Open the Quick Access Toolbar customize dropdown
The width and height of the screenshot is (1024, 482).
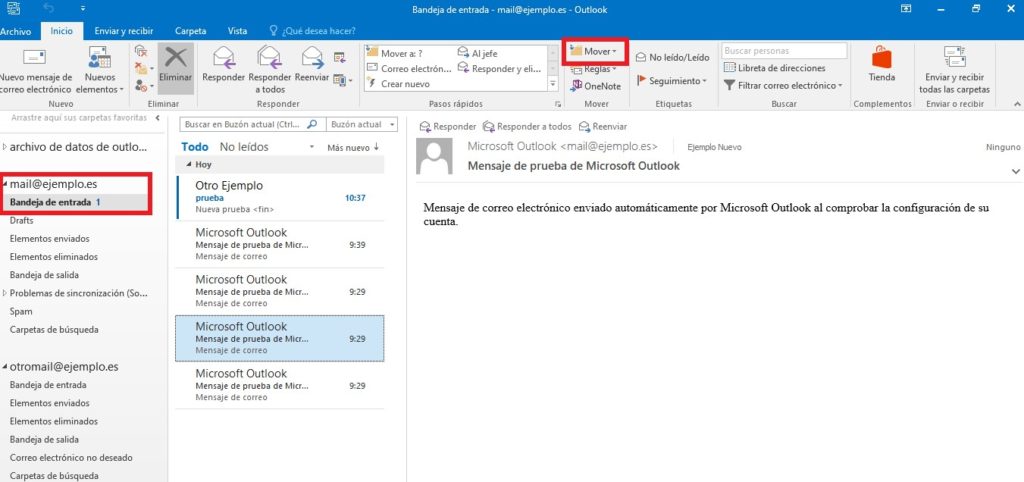[83, 9]
